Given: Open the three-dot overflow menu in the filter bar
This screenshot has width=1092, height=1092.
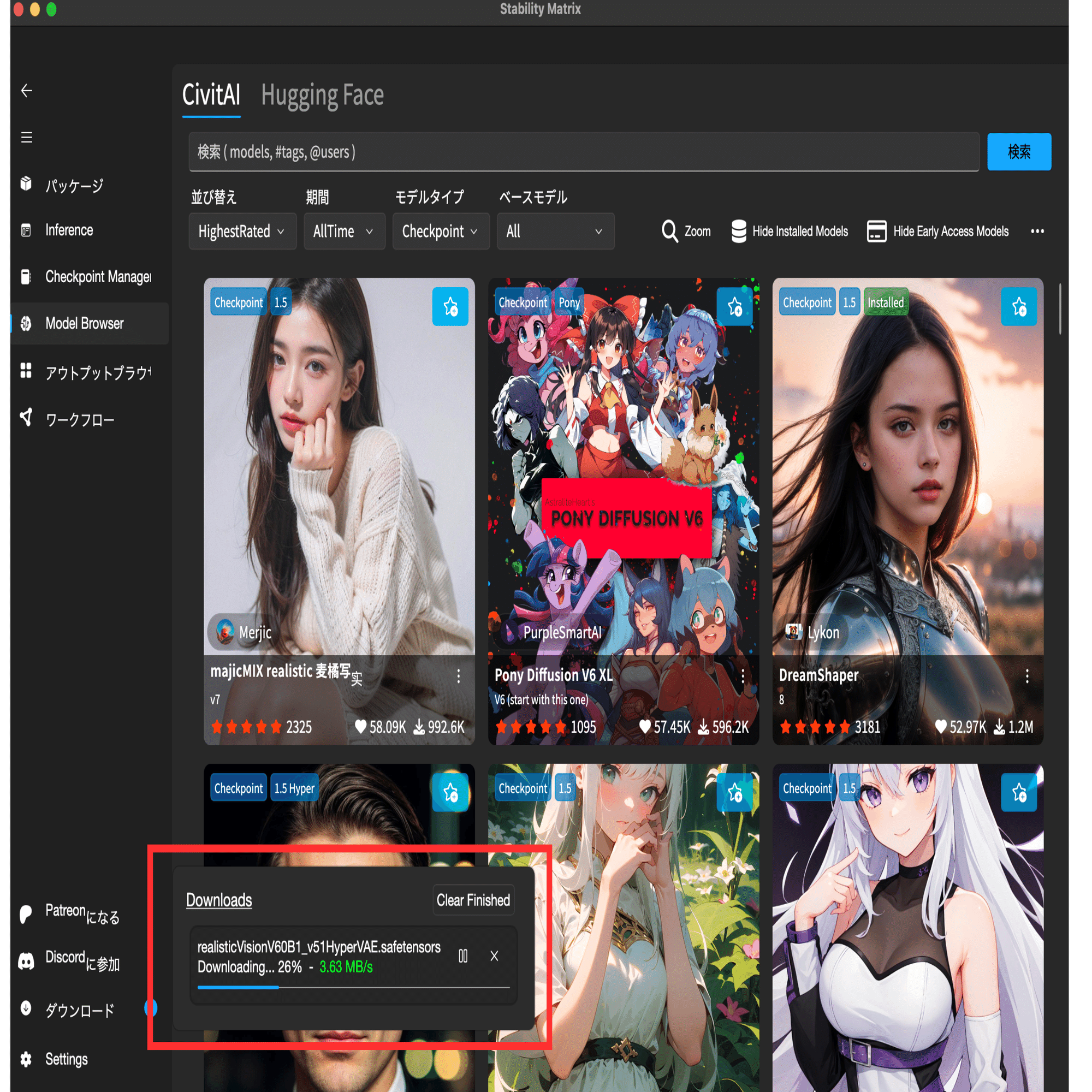Looking at the screenshot, I should pyautogui.click(x=1037, y=231).
